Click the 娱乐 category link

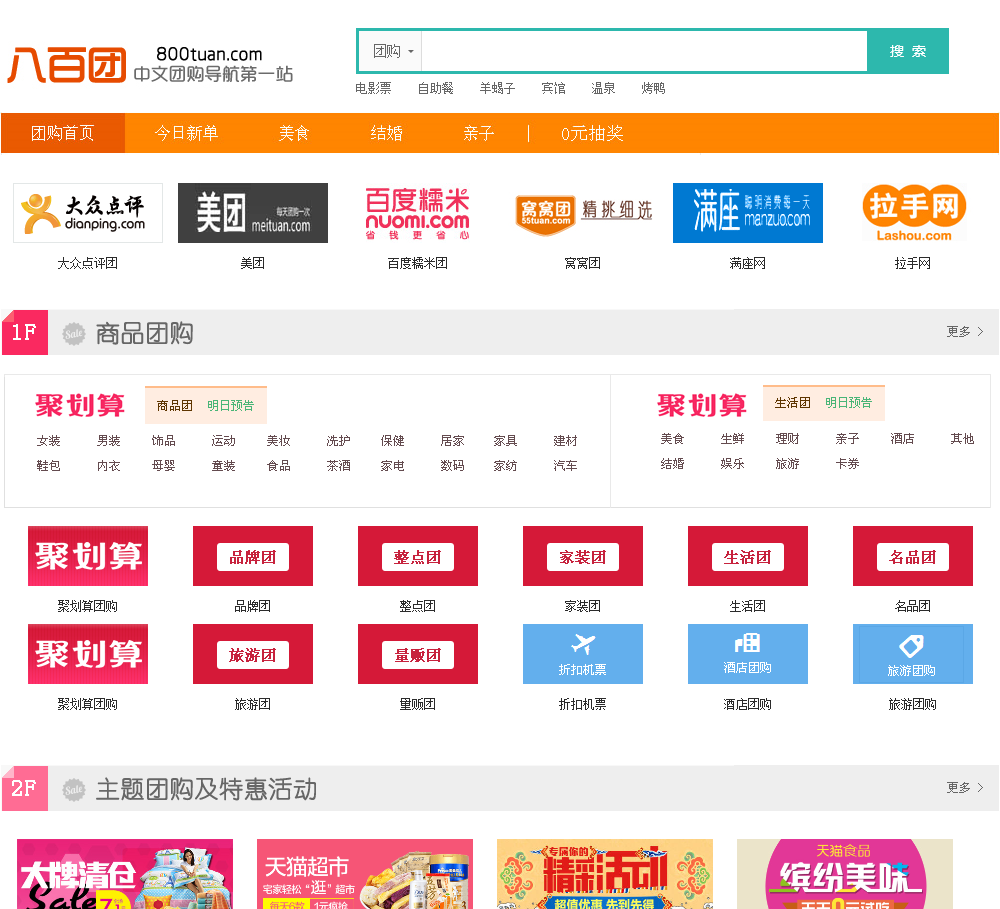[x=732, y=464]
